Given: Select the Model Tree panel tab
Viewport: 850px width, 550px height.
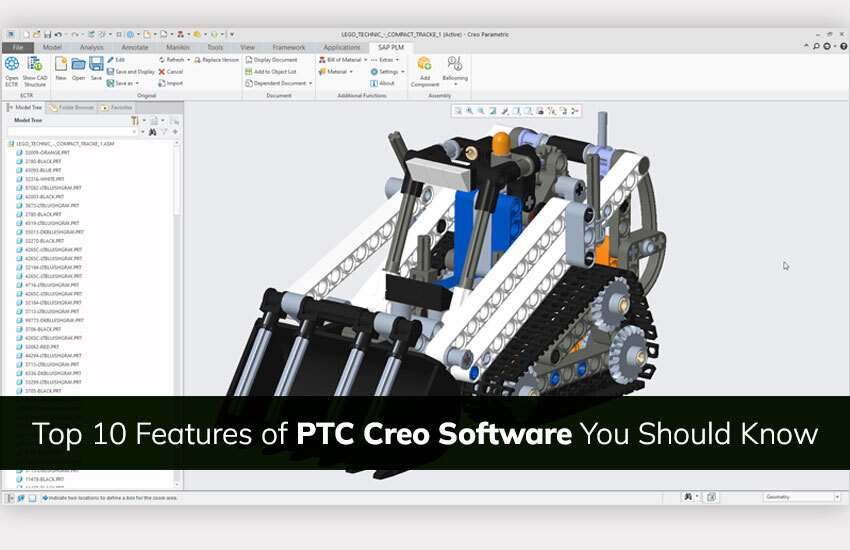Looking at the screenshot, I should pyautogui.click(x=24, y=107).
